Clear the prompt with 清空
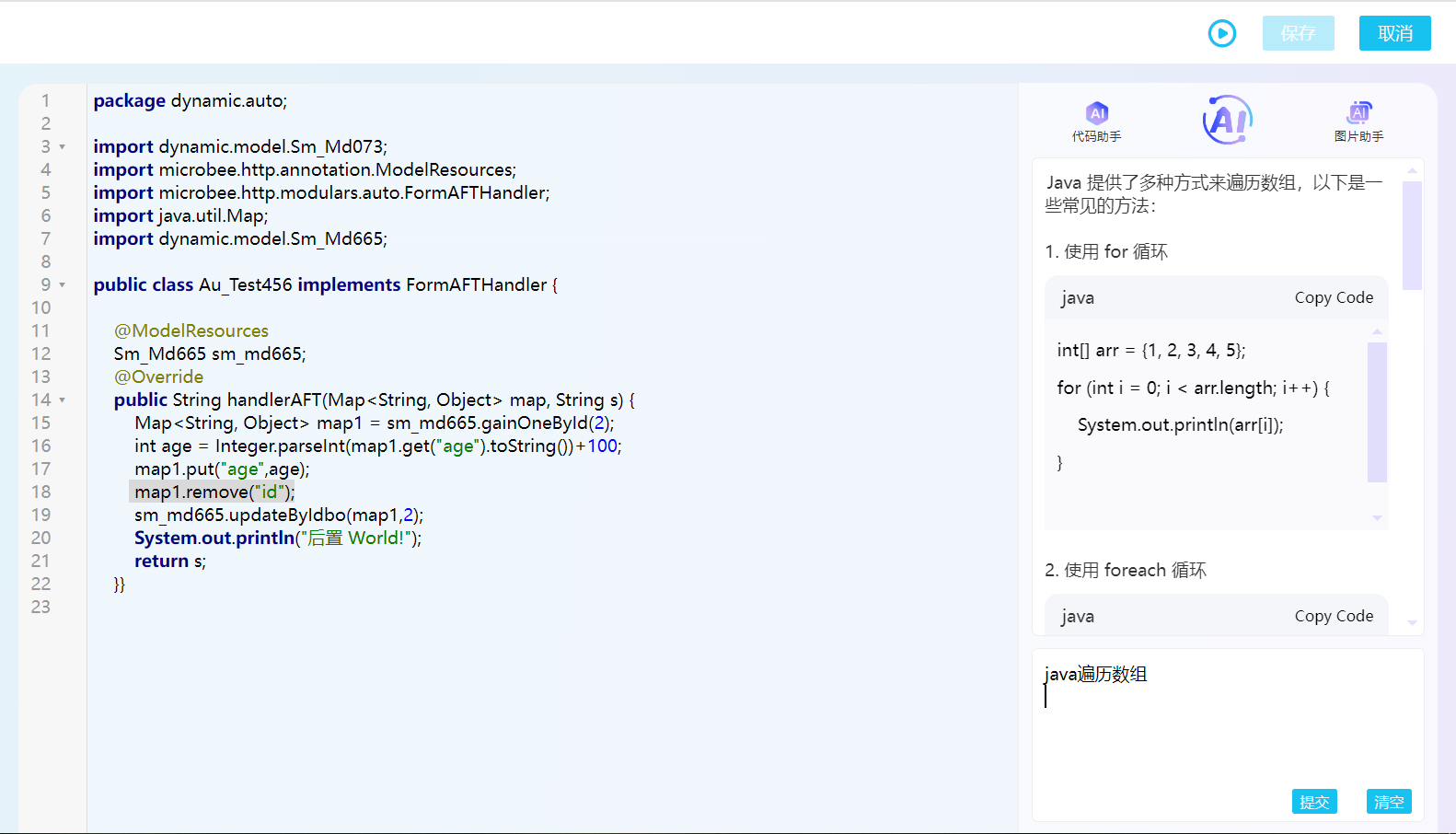Viewport: 1456px width, 834px height. (1388, 802)
